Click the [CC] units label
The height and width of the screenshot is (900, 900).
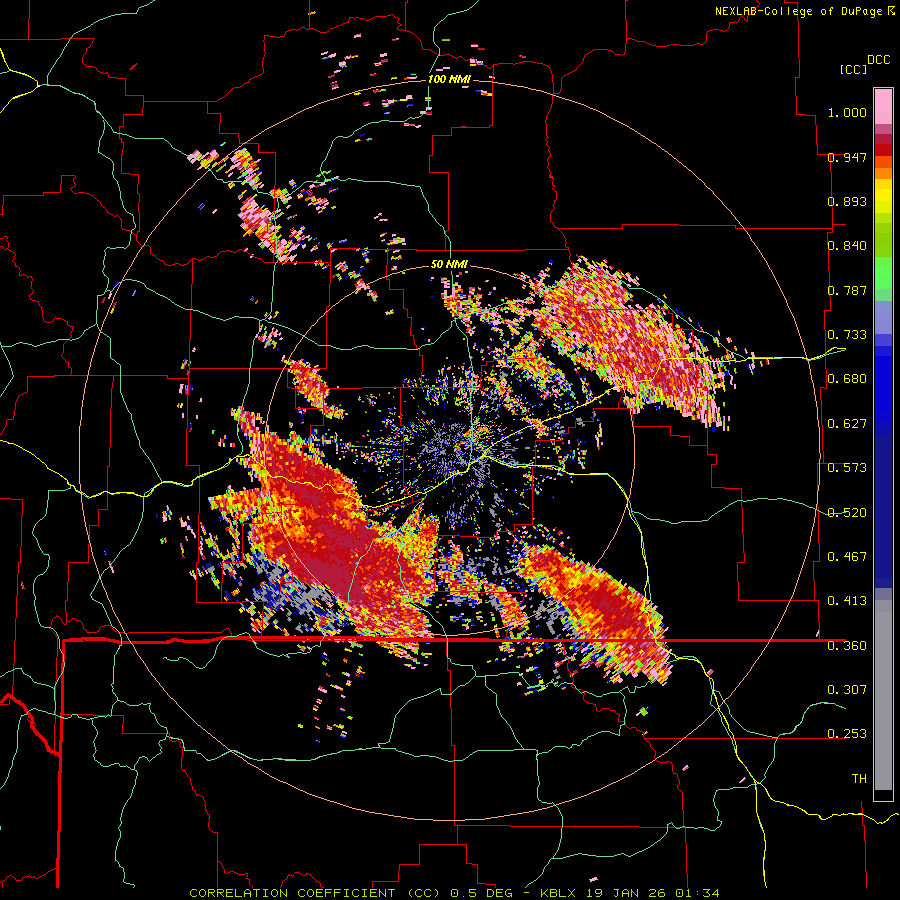click(x=853, y=69)
